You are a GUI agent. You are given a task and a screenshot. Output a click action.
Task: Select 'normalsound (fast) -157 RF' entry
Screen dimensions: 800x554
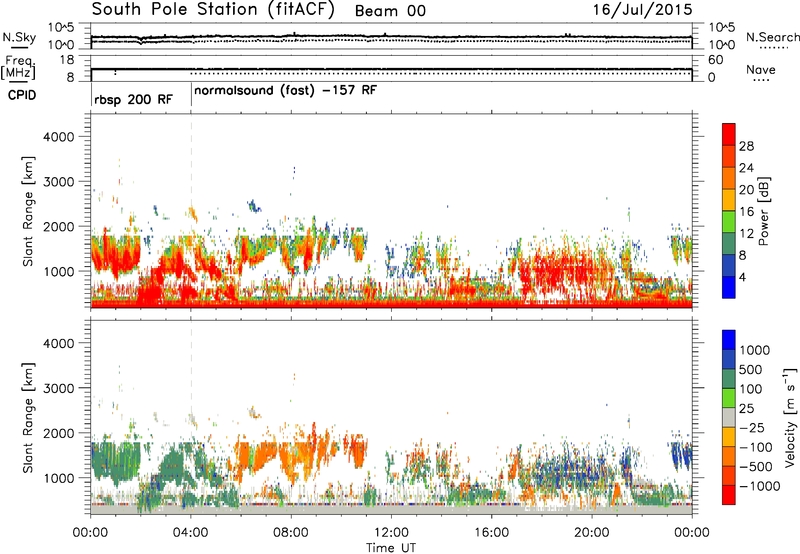[x=285, y=91]
